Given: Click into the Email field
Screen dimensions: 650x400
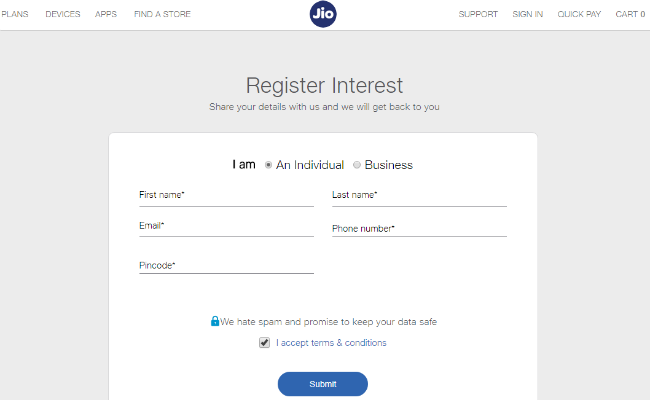Looking at the screenshot, I should tap(226, 226).
